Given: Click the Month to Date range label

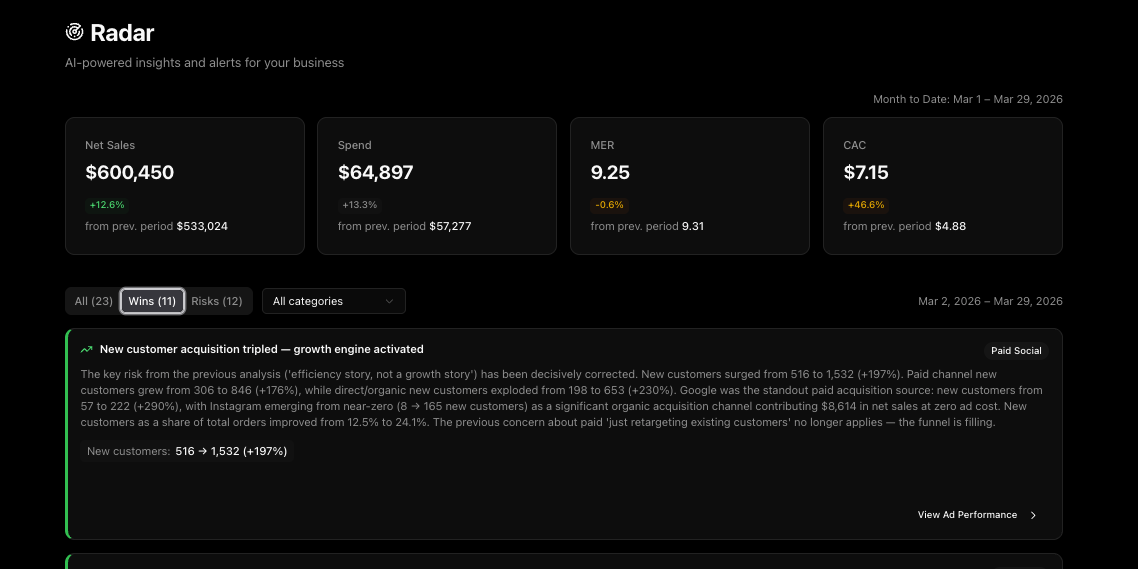Looking at the screenshot, I should tap(967, 99).
